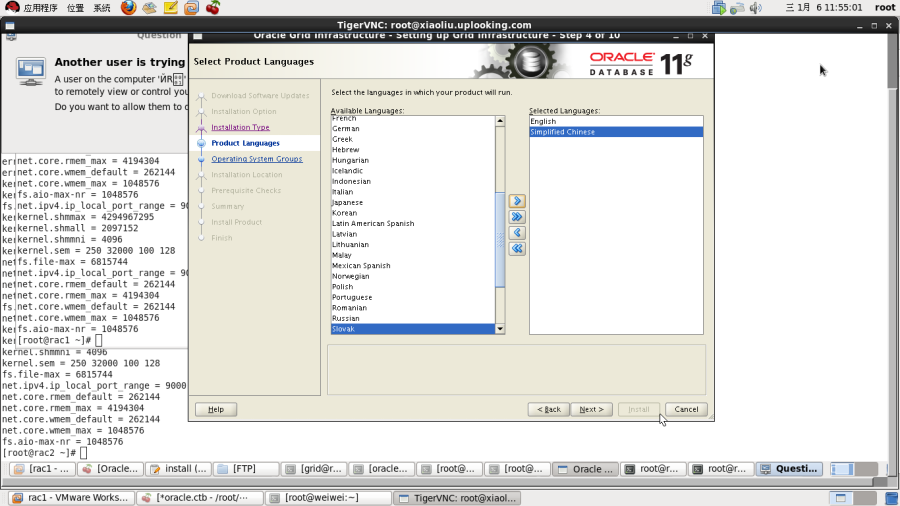900x506 pixels.
Task: Click the note-taking icon in top panel
Action: 170,7
